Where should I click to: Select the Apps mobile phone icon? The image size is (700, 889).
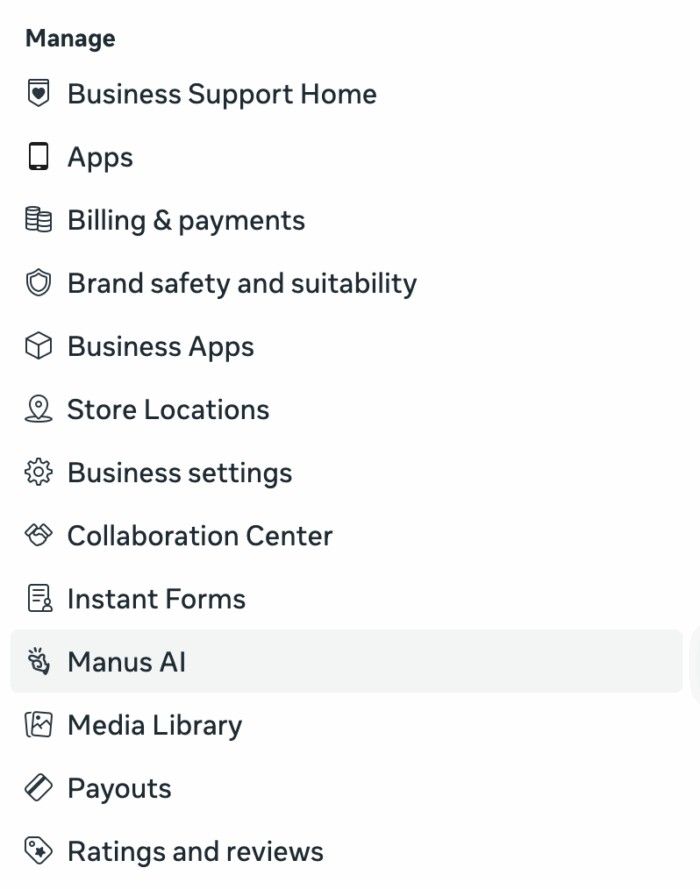pos(36,157)
